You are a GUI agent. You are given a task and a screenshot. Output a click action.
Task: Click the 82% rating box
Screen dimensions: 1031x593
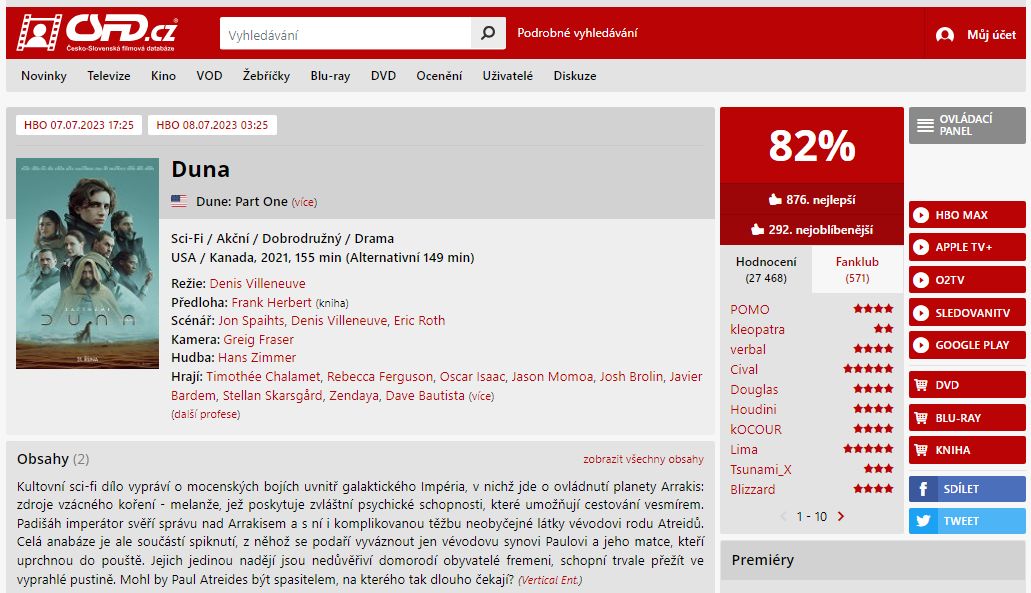tap(812, 145)
